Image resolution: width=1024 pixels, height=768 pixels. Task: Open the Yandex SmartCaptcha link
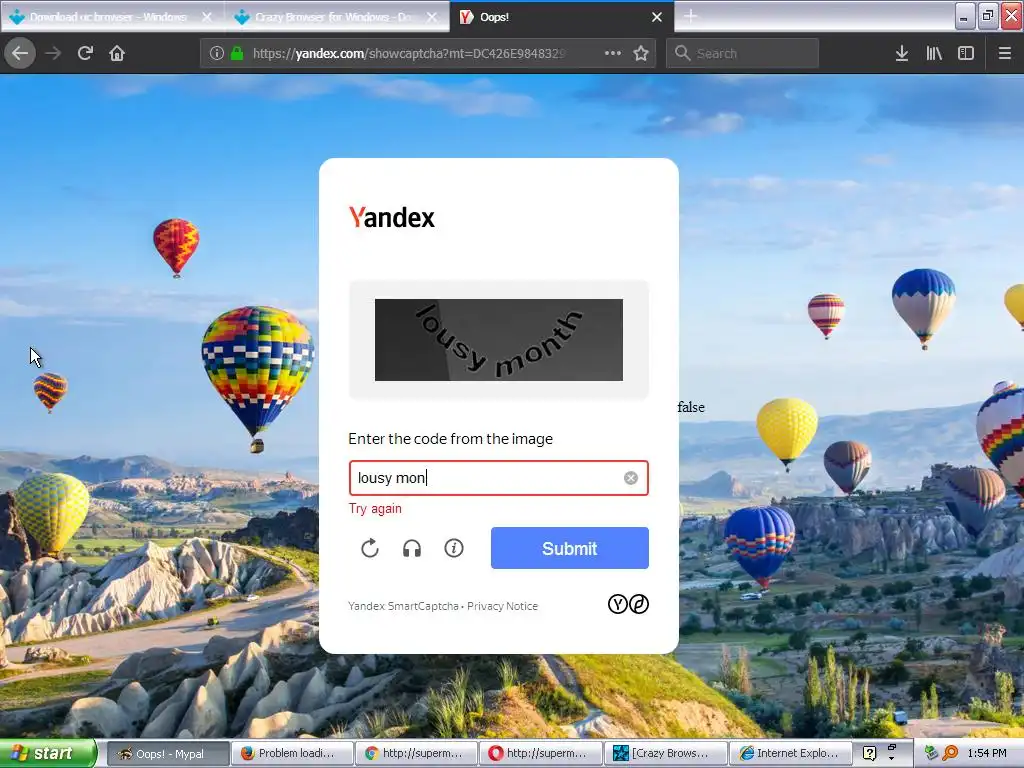[403, 606]
